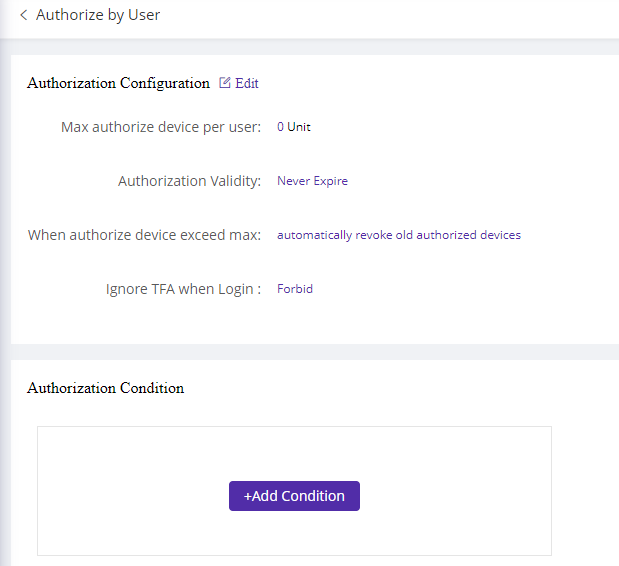Click the plus sign on Add Condition
The height and width of the screenshot is (566, 619).
(248, 496)
